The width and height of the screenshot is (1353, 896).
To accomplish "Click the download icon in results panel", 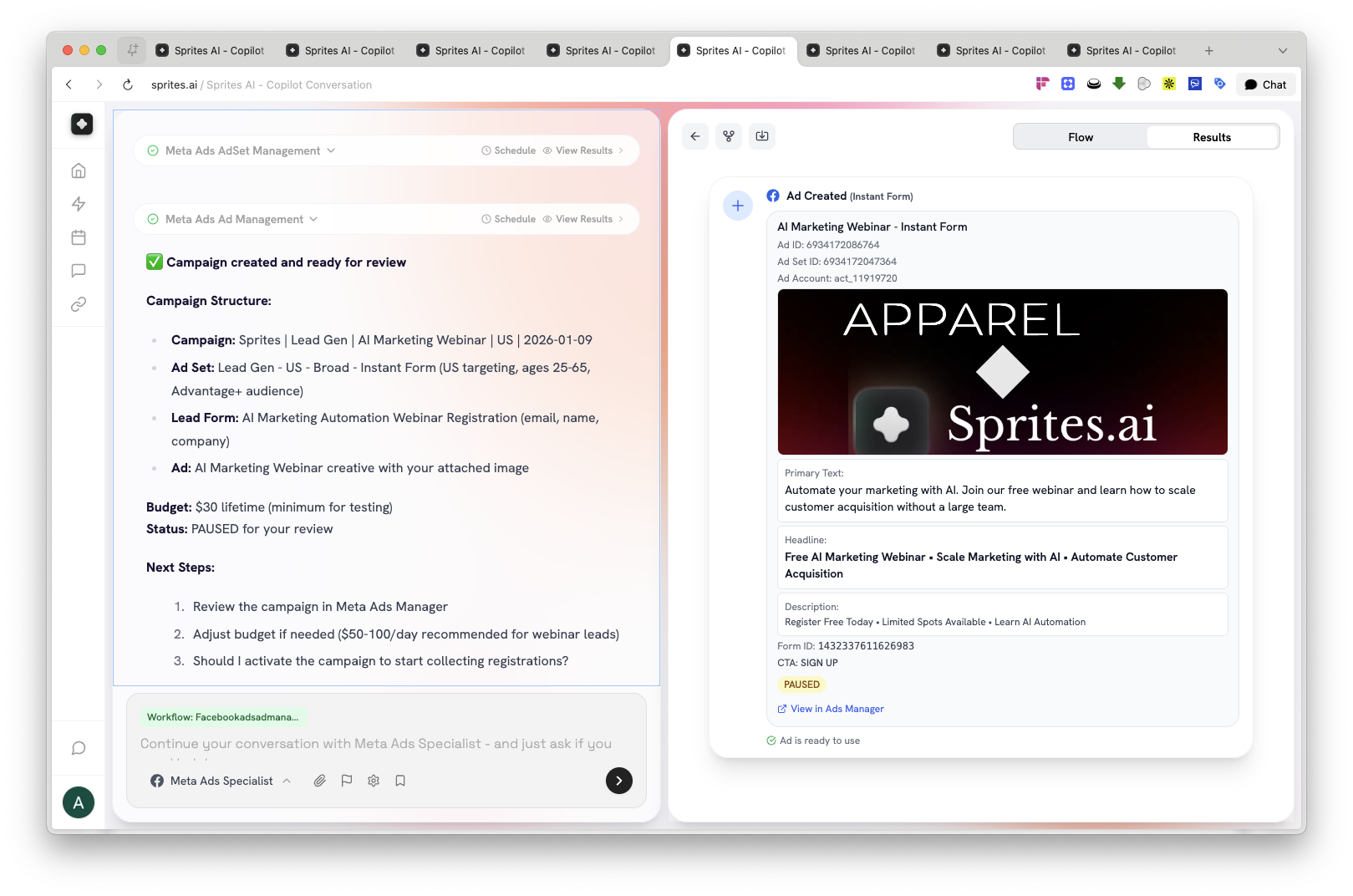I will (762, 136).
